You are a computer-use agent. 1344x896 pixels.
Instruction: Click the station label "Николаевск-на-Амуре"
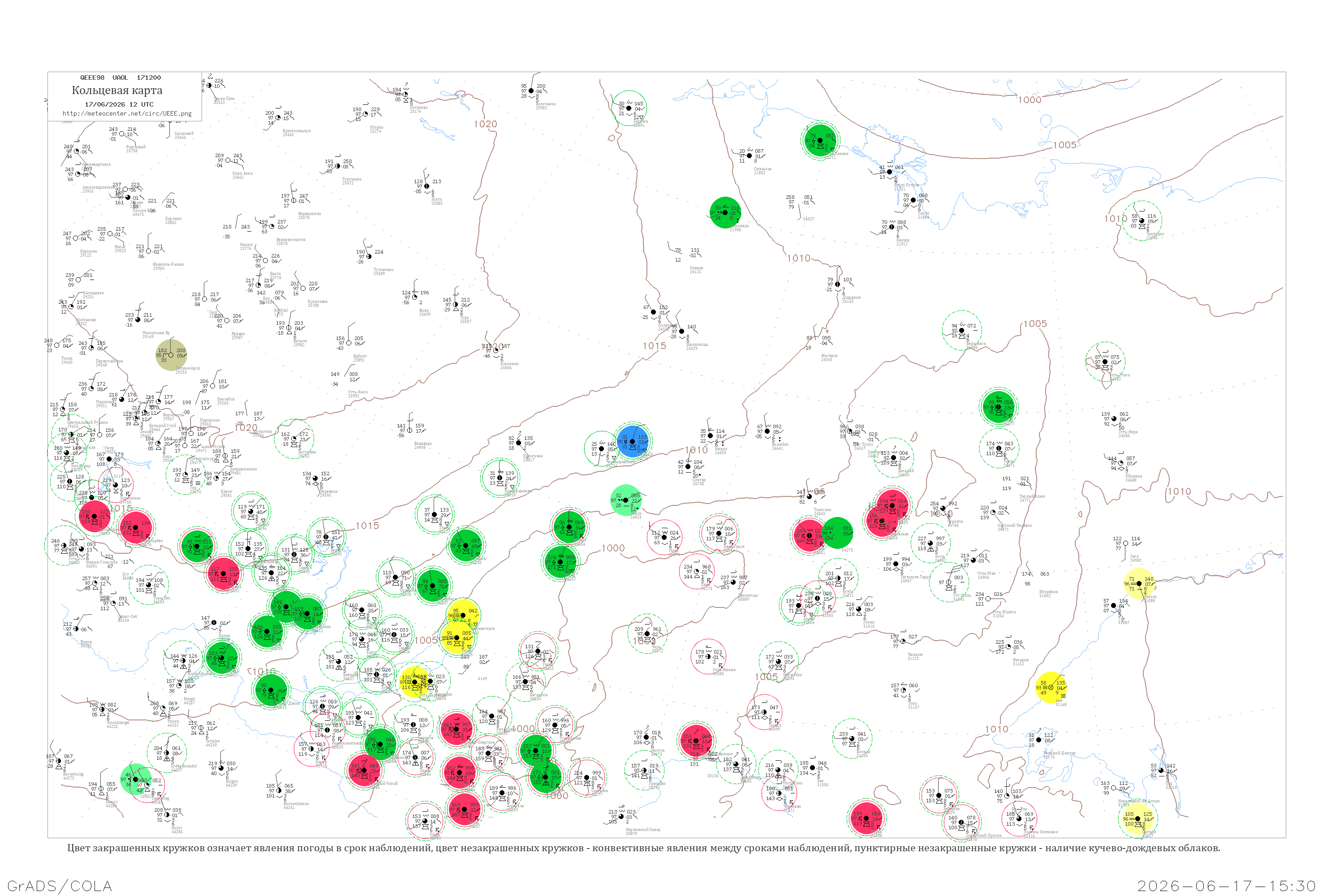pos(1138,801)
